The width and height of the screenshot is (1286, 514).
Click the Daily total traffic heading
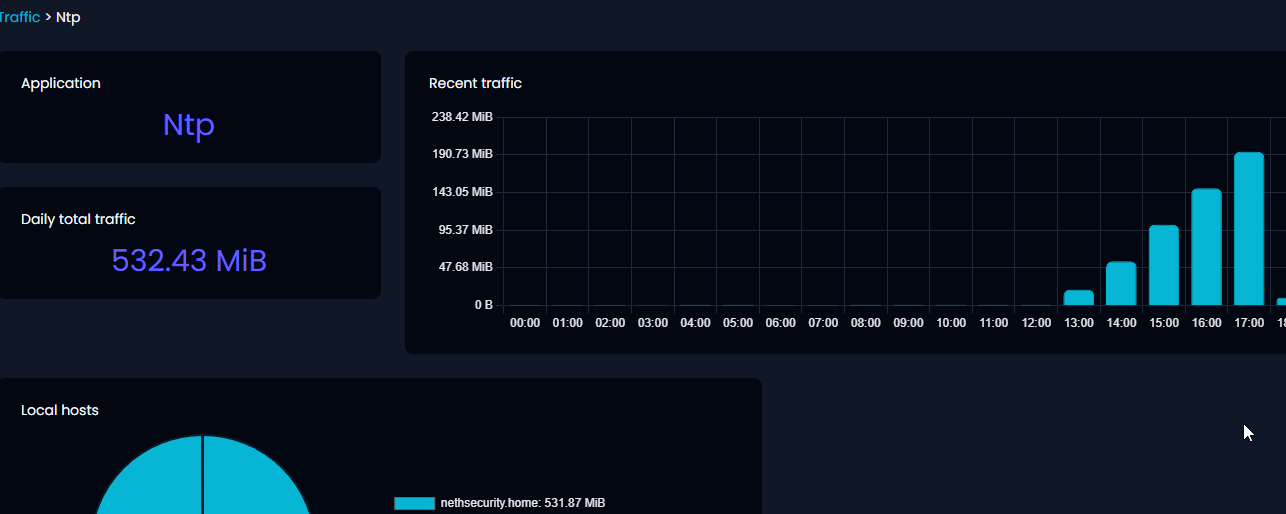click(78, 219)
